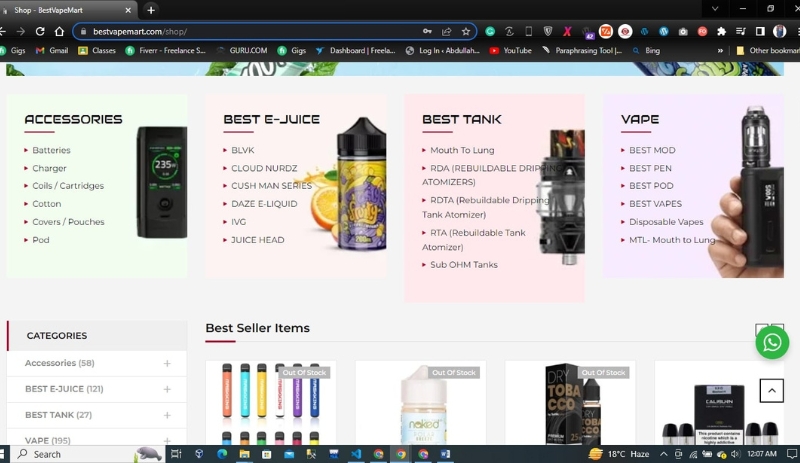The image size is (800, 463).
Task: Open the WhatsApp chat bubble
Action: point(772,342)
